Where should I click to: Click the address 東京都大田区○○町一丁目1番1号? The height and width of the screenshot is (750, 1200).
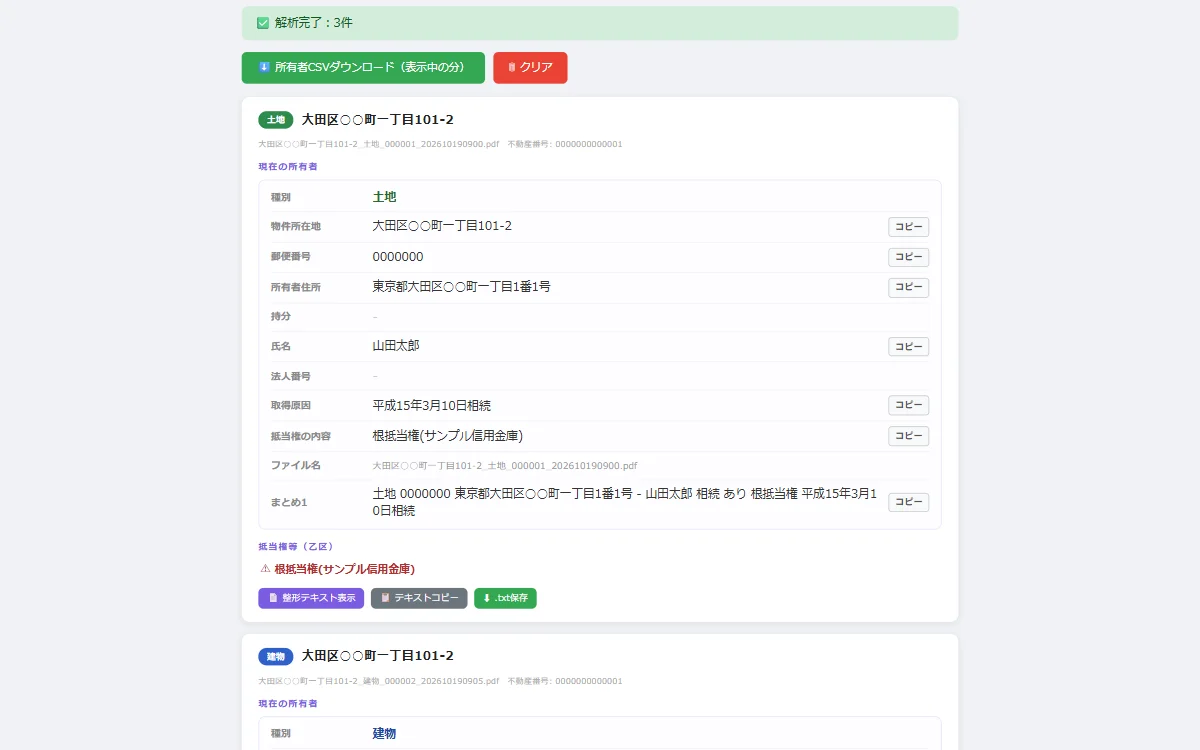point(462,287)
